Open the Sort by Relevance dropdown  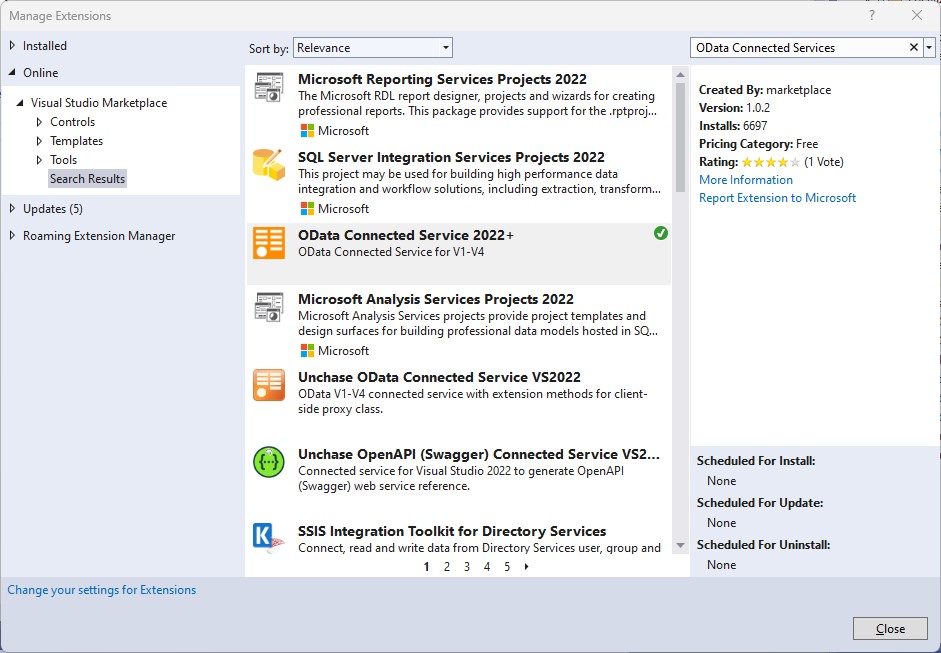click(x=373, y=48)
